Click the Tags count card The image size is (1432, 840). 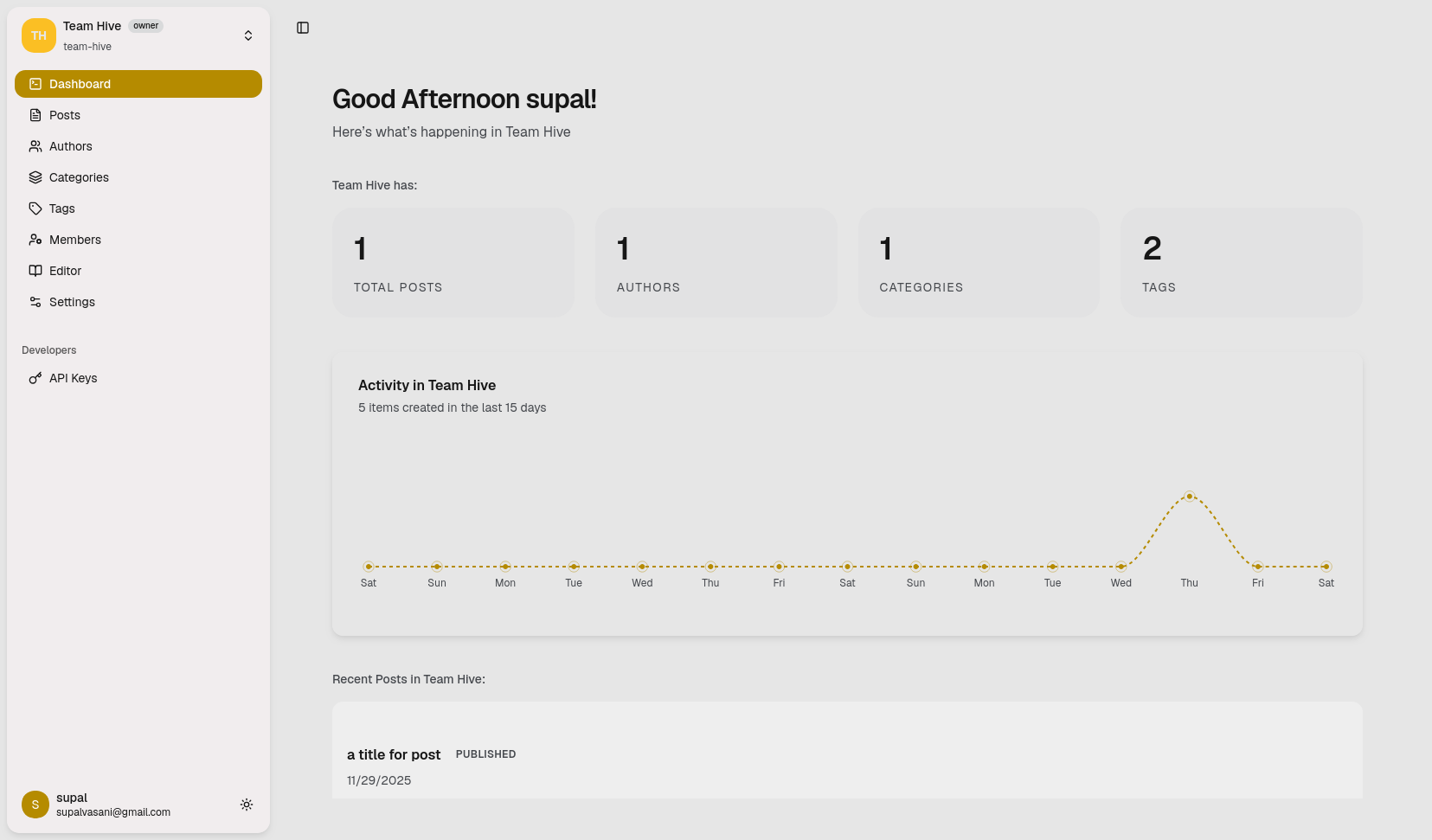1241,262
